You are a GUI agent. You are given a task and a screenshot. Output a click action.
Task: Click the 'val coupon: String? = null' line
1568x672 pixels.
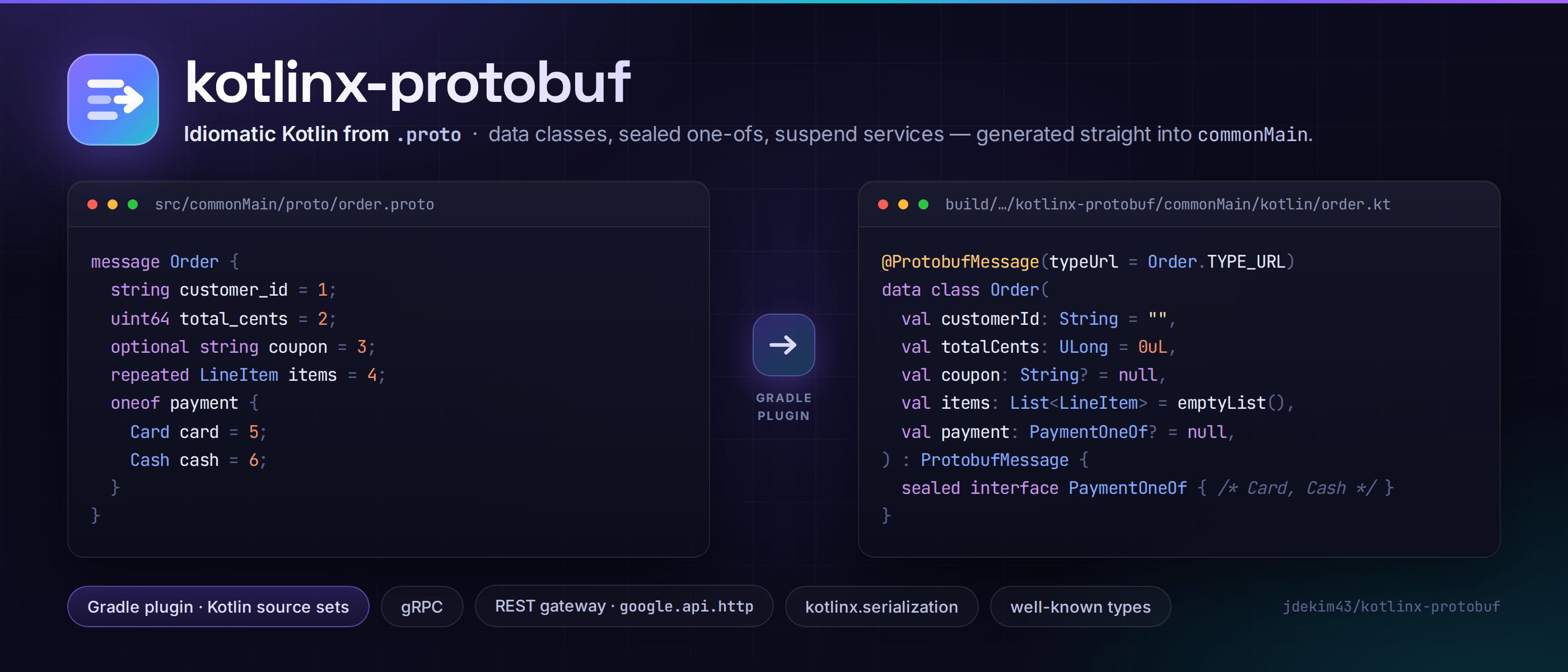[x=1034, y=375]
